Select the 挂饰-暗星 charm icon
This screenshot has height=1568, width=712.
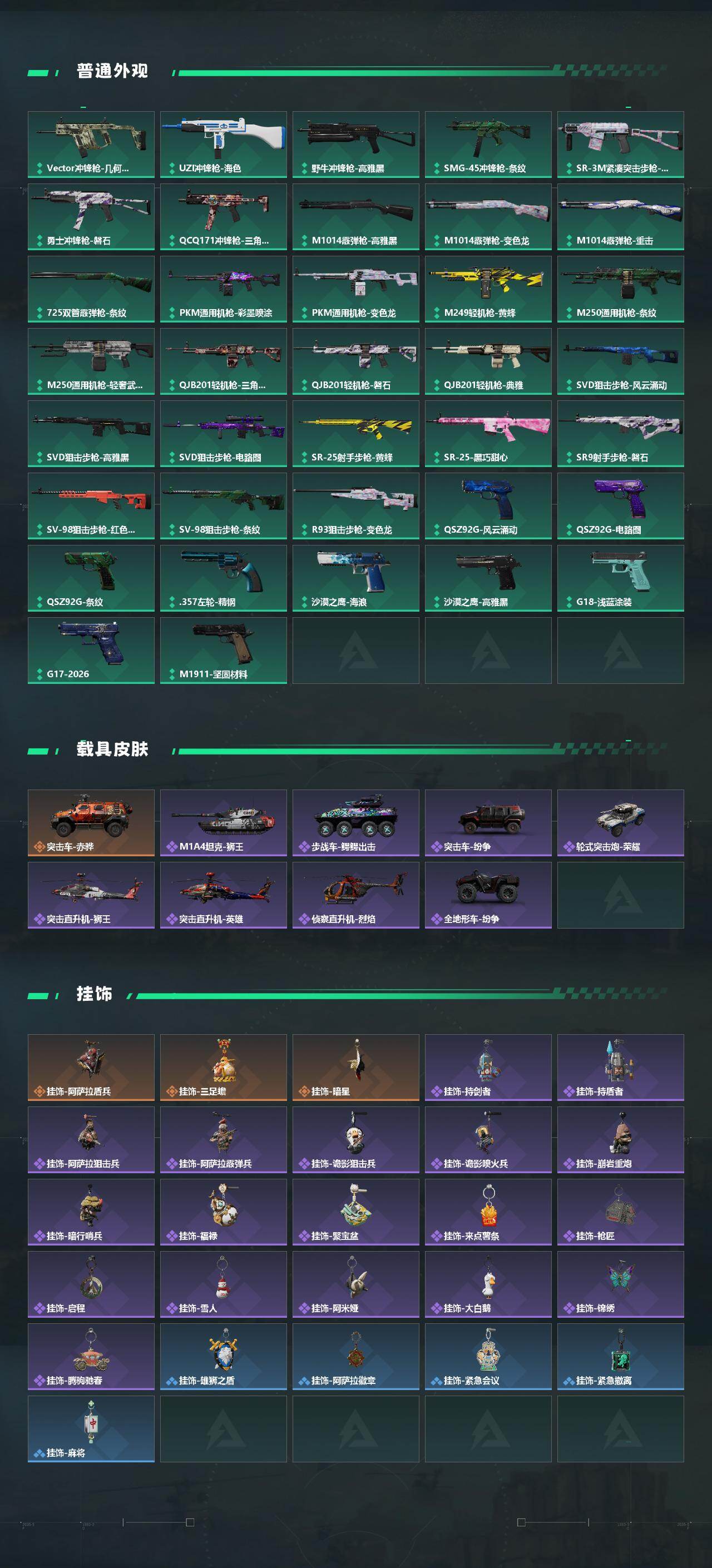click(x=355, y=1068)
